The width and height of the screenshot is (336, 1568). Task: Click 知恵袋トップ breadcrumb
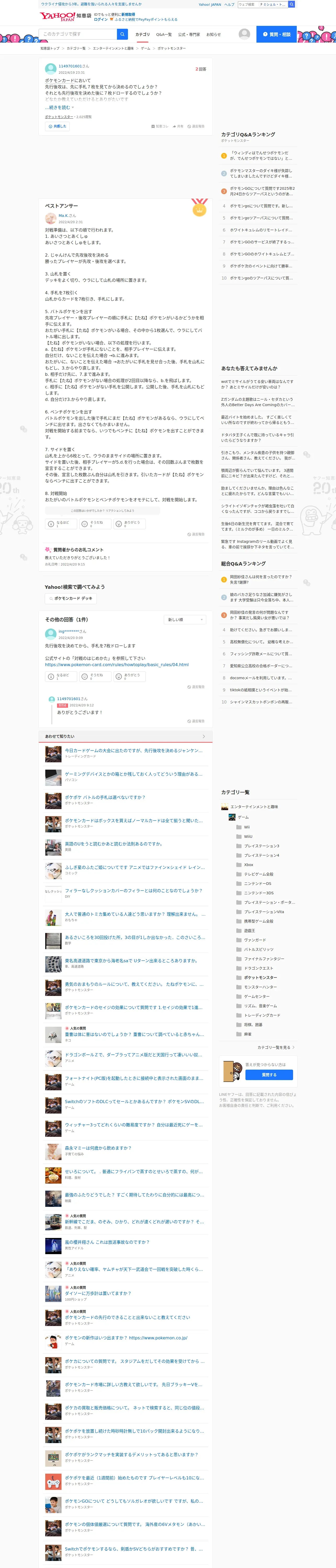coord(50,48)
